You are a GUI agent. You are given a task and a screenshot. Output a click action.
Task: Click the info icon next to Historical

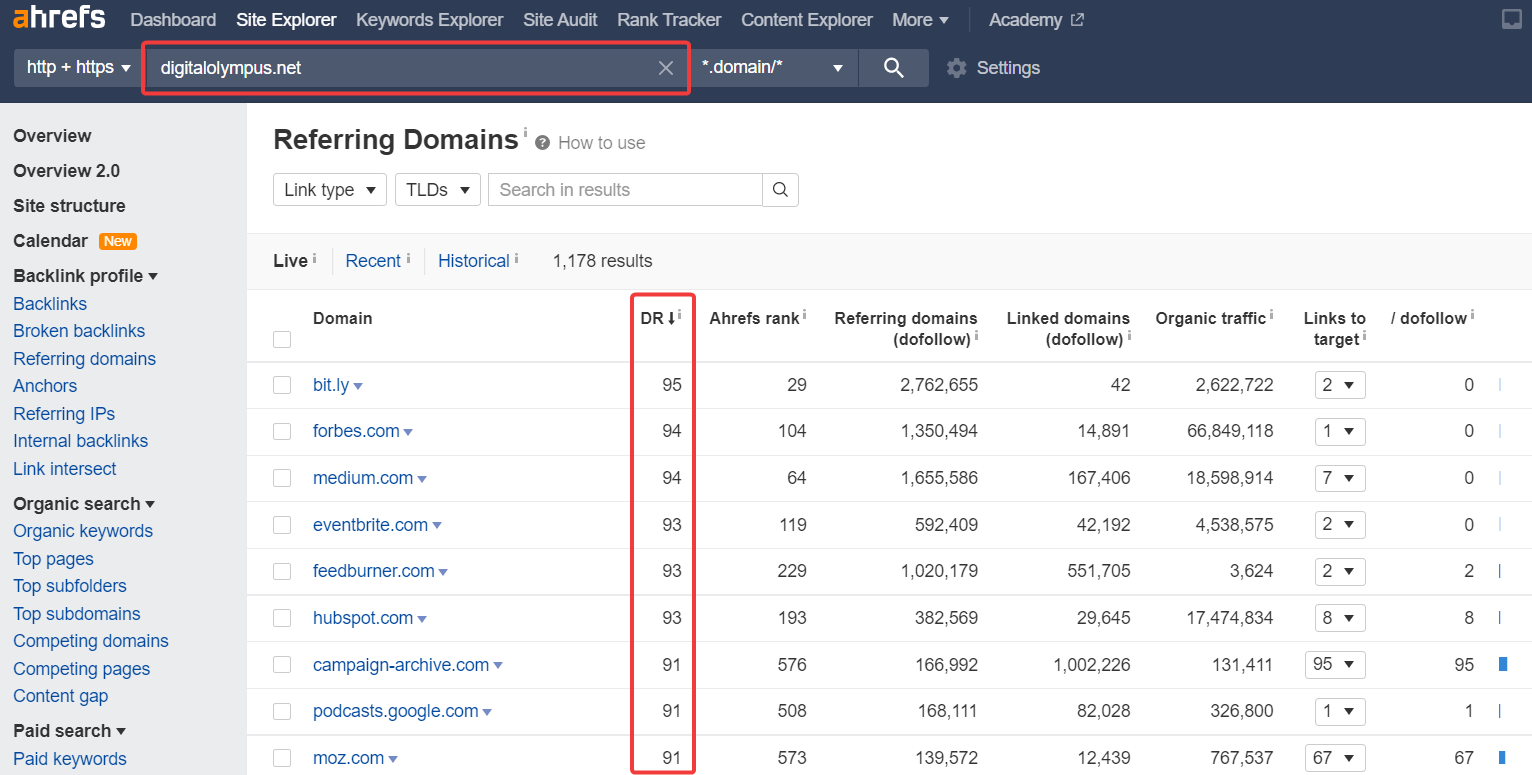point(516,258)
